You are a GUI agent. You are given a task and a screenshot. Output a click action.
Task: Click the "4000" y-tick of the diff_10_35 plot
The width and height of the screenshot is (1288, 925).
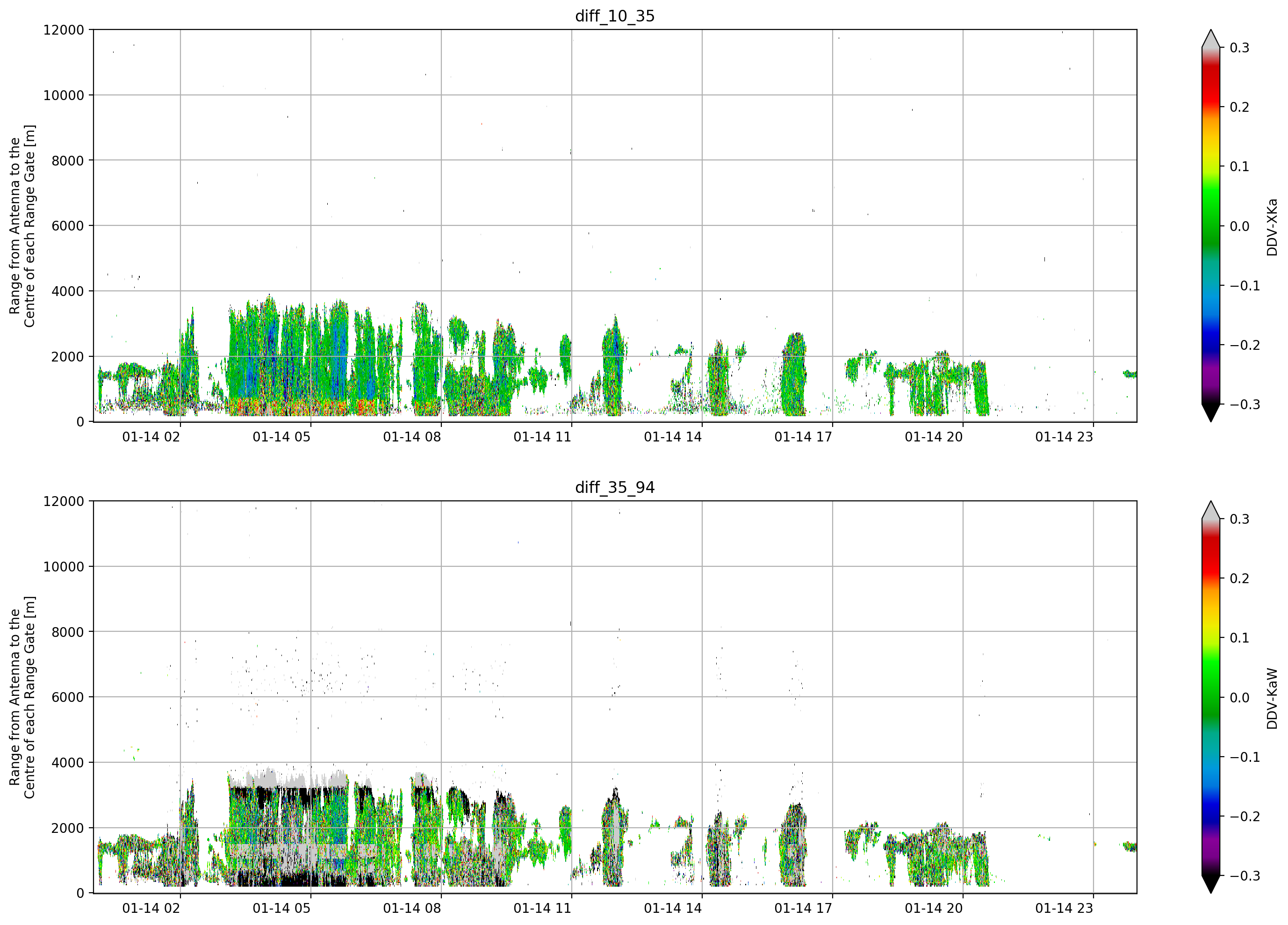[x=68, y=291]
